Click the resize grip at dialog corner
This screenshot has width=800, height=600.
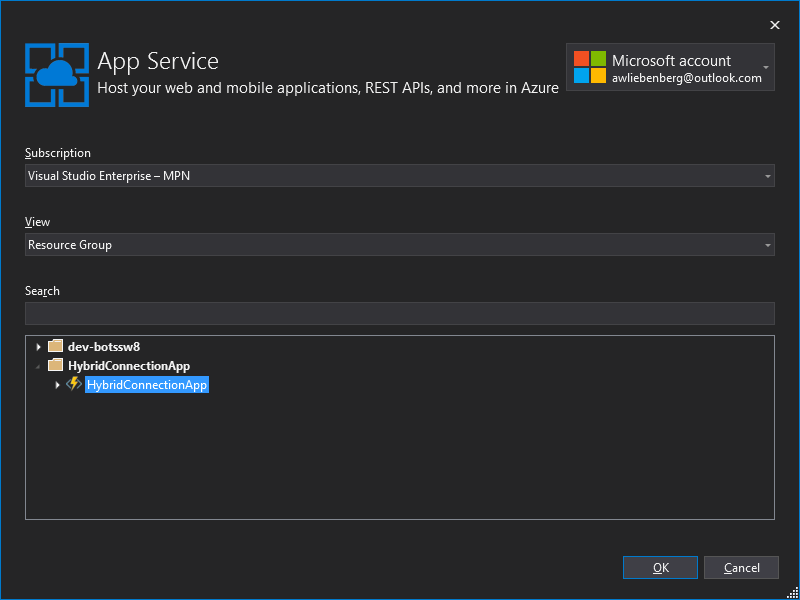[792, 593]
